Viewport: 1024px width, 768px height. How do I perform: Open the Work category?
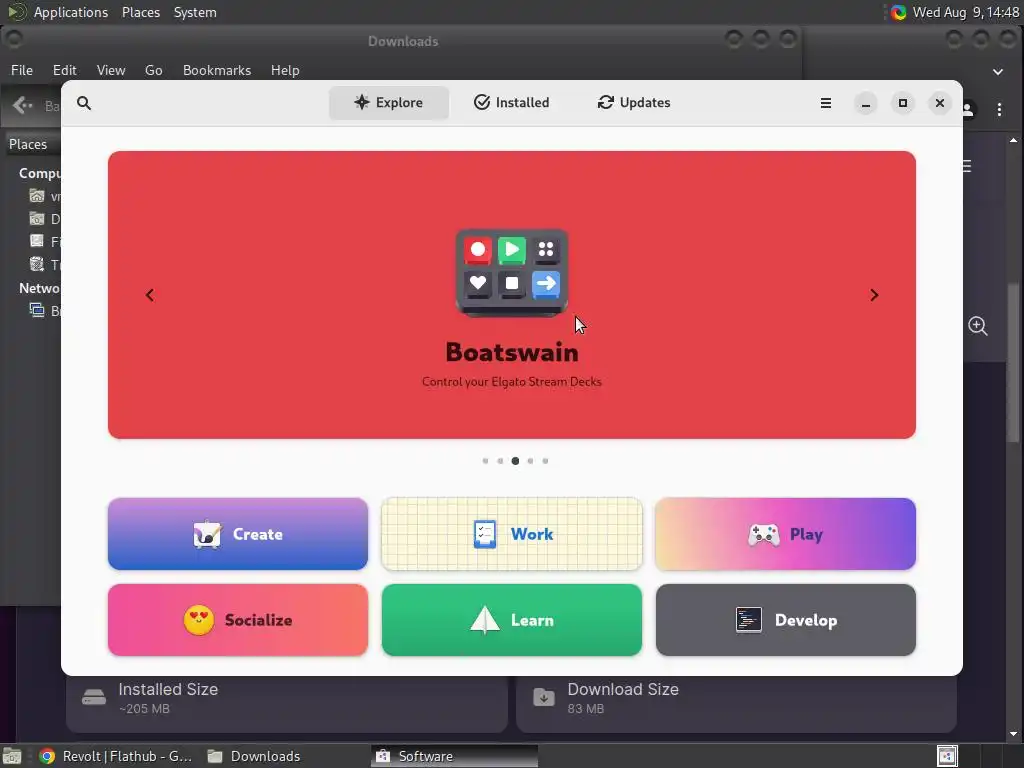point(512,534)
